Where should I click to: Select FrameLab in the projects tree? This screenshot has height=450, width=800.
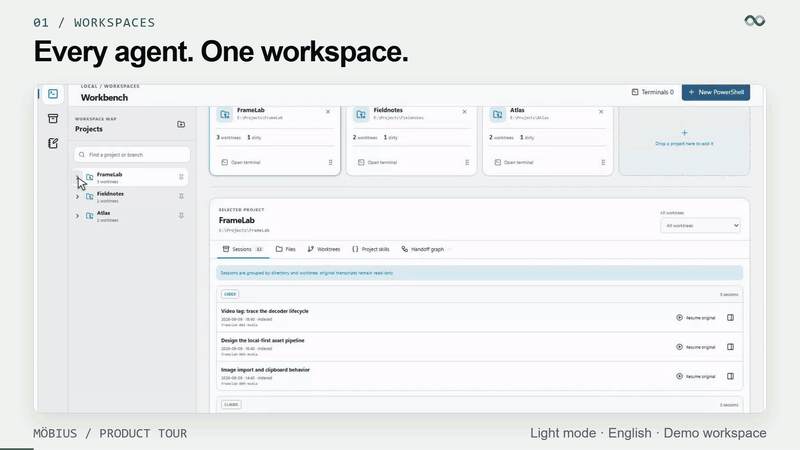(x=131, y=177)
